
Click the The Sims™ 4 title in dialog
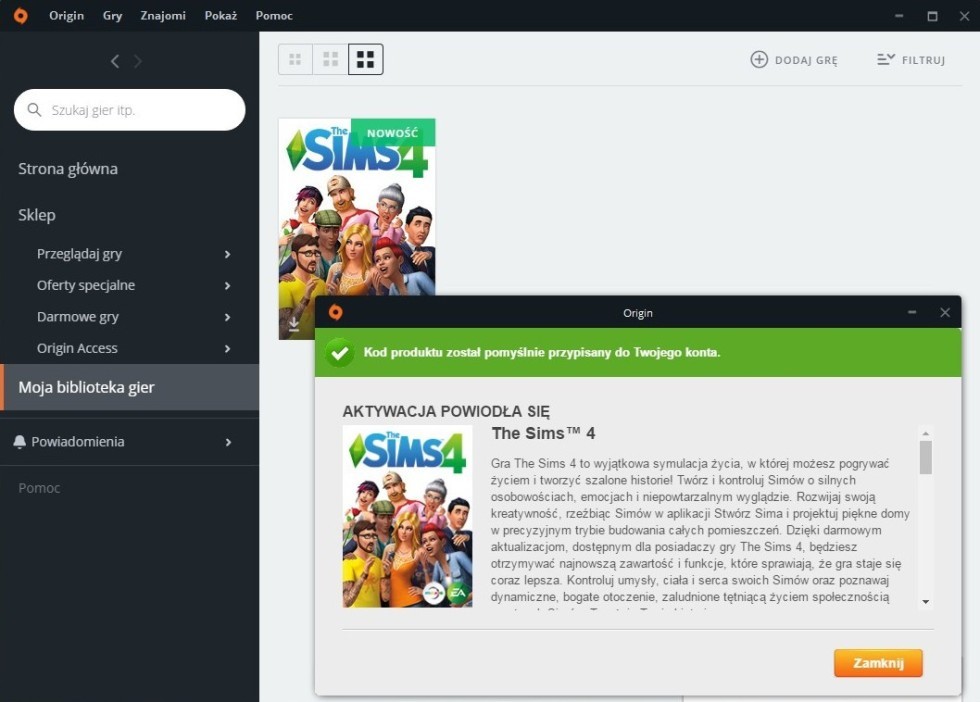point(543,433)
